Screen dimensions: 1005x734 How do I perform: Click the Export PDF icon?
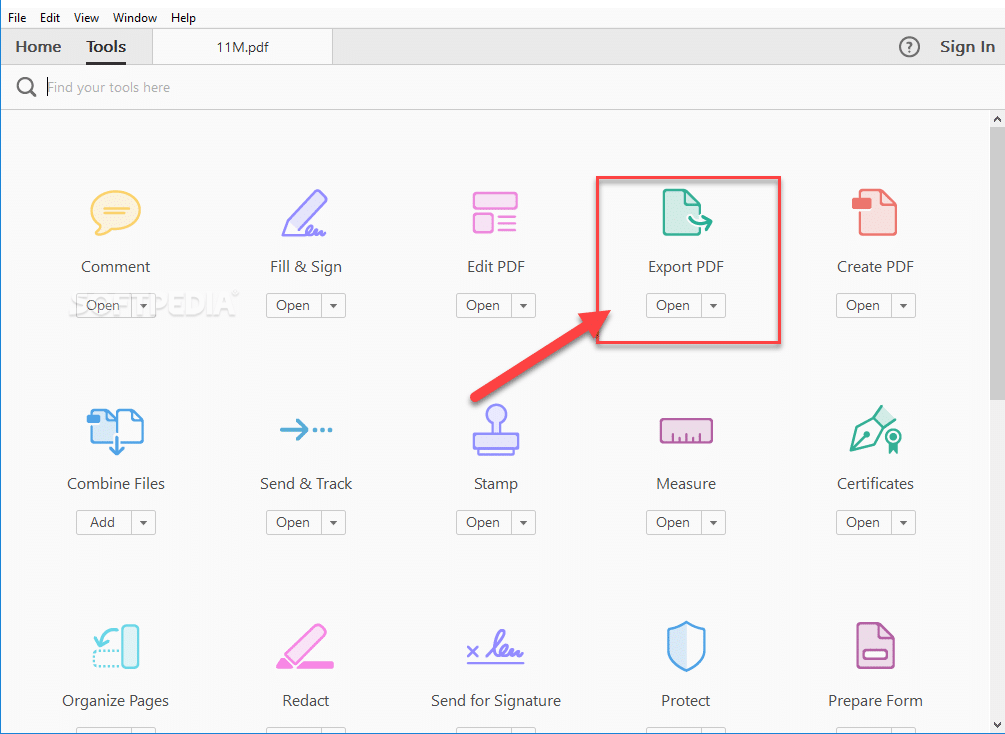coord(686,212)
